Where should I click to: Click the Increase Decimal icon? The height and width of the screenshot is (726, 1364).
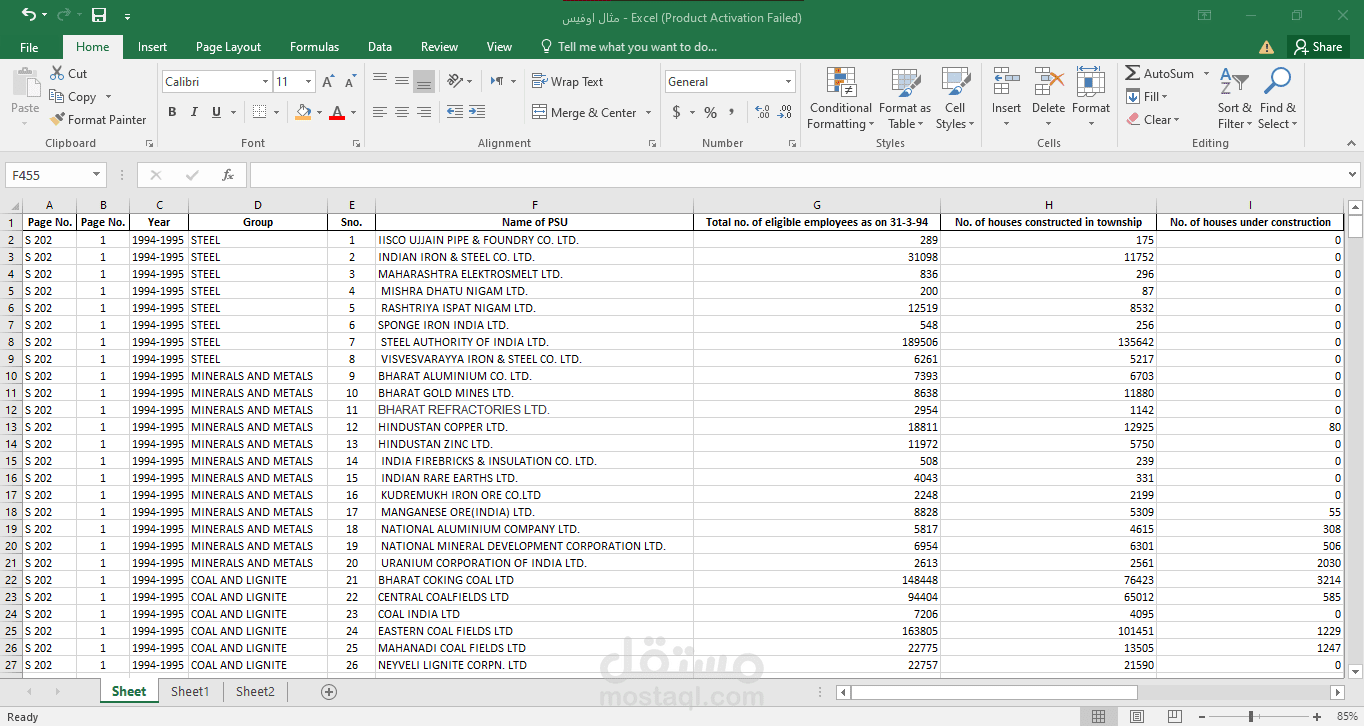(762, 112)
